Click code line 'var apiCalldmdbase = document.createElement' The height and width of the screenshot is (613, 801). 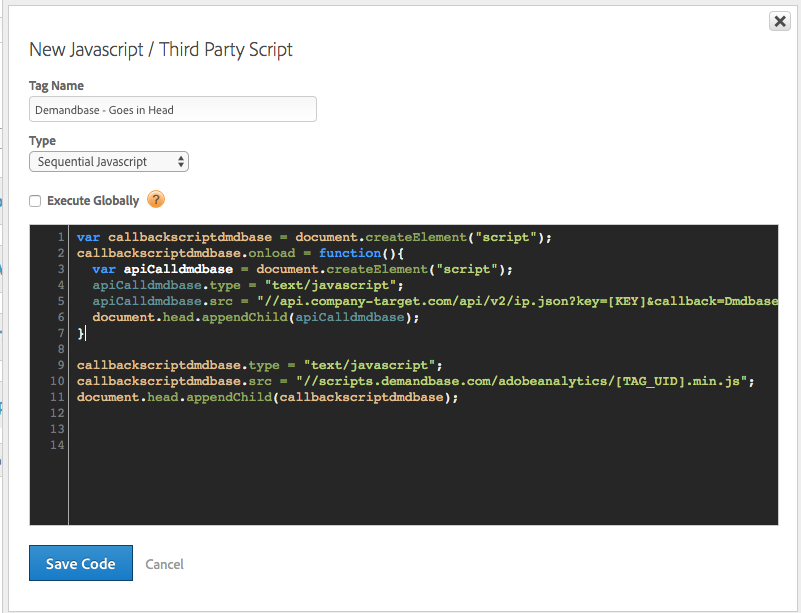coord(302,269)
